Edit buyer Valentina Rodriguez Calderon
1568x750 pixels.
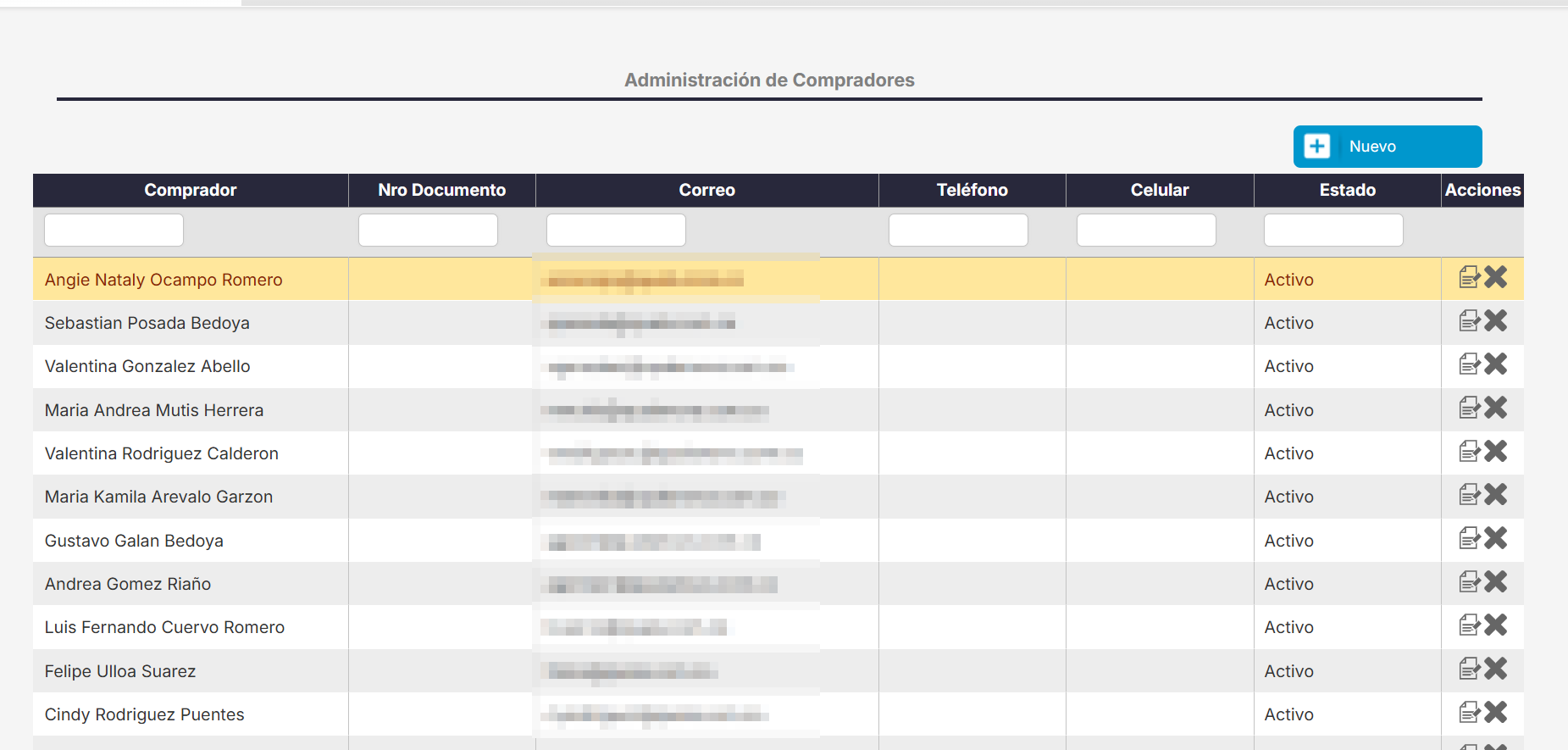point(1470,451)
